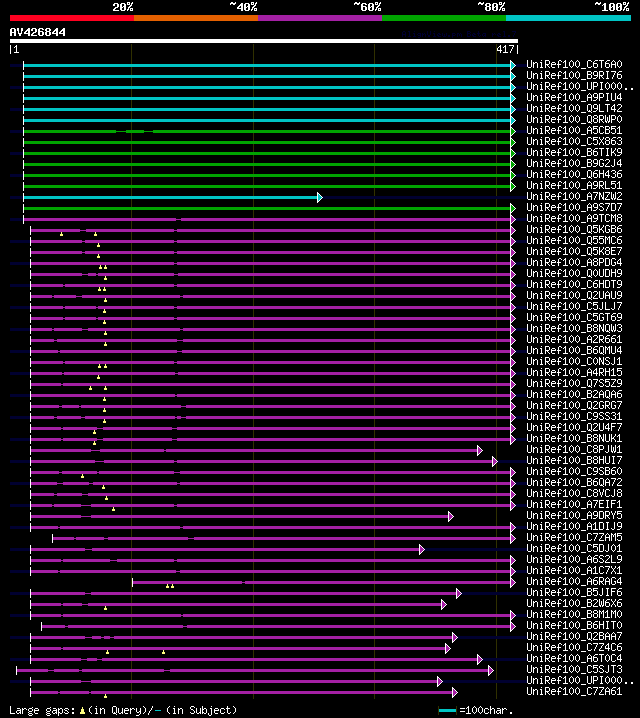The image size is (640, 718).
Task: Open subject UniRef100_Q8RWP0
Action: coord(574,120)
